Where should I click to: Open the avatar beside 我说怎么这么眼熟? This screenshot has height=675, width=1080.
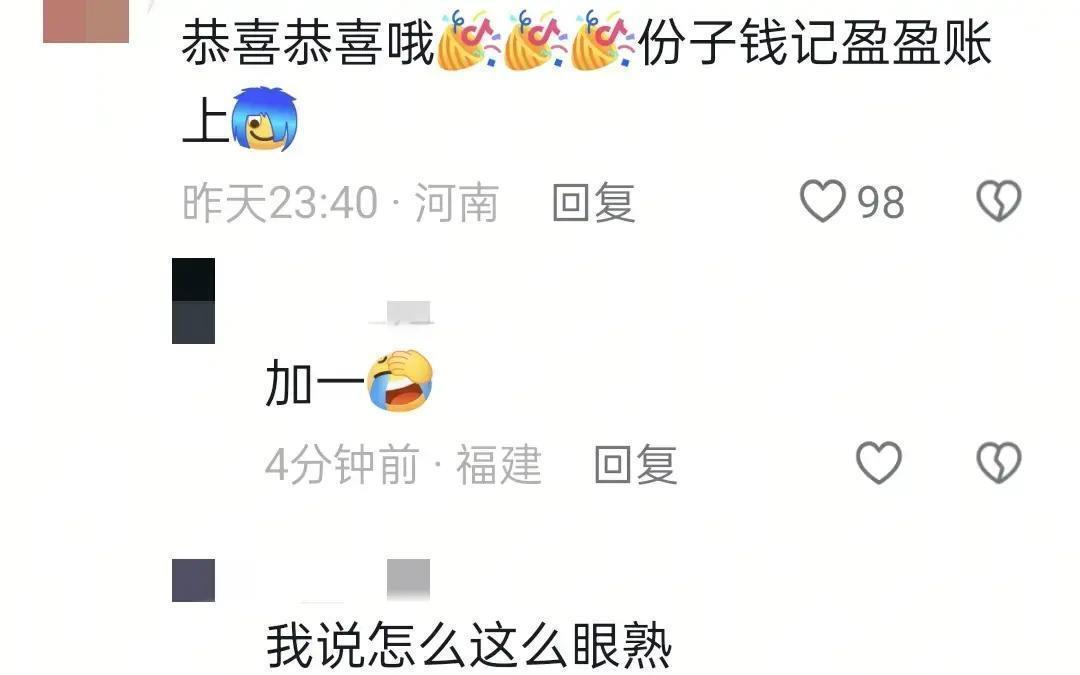pos(194,580)
